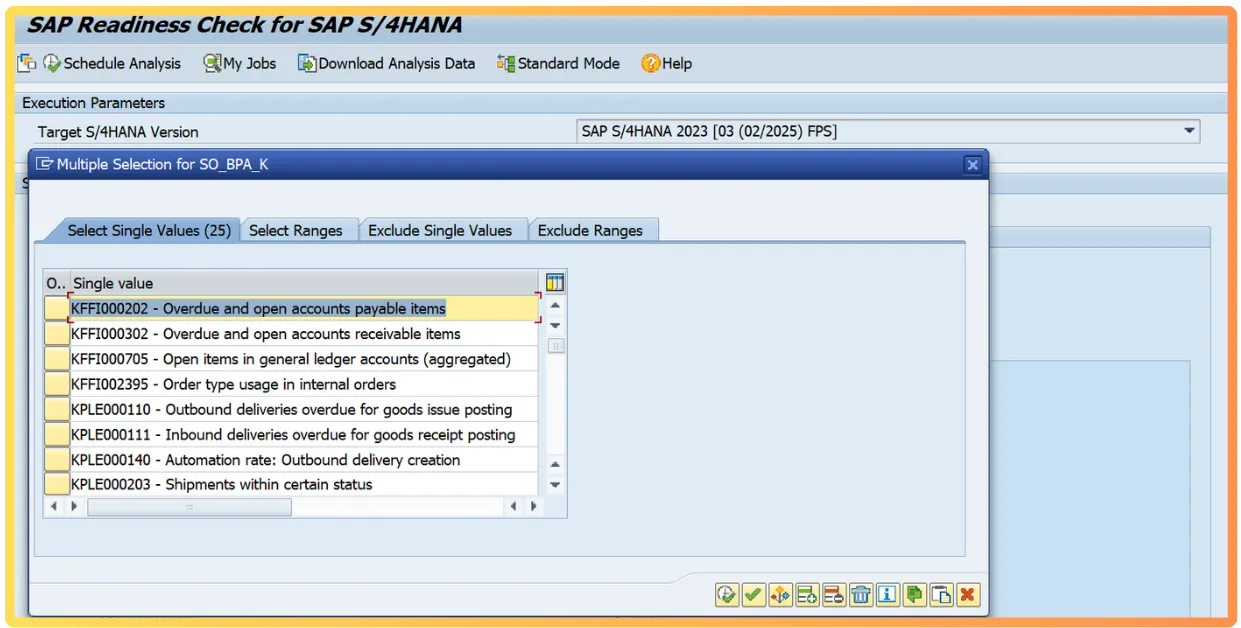1241x628 pixels.
Task: Click the Insert Row icon
Action: coord(809,595)
